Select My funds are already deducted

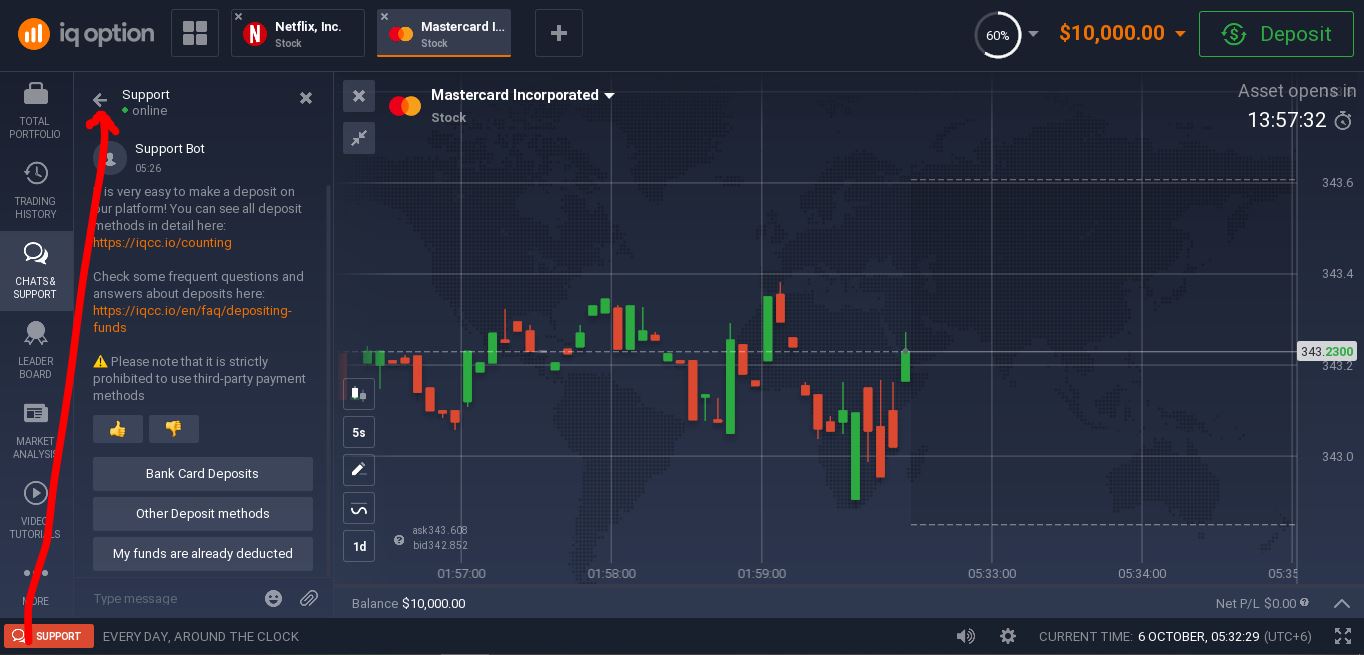point(203,554)
